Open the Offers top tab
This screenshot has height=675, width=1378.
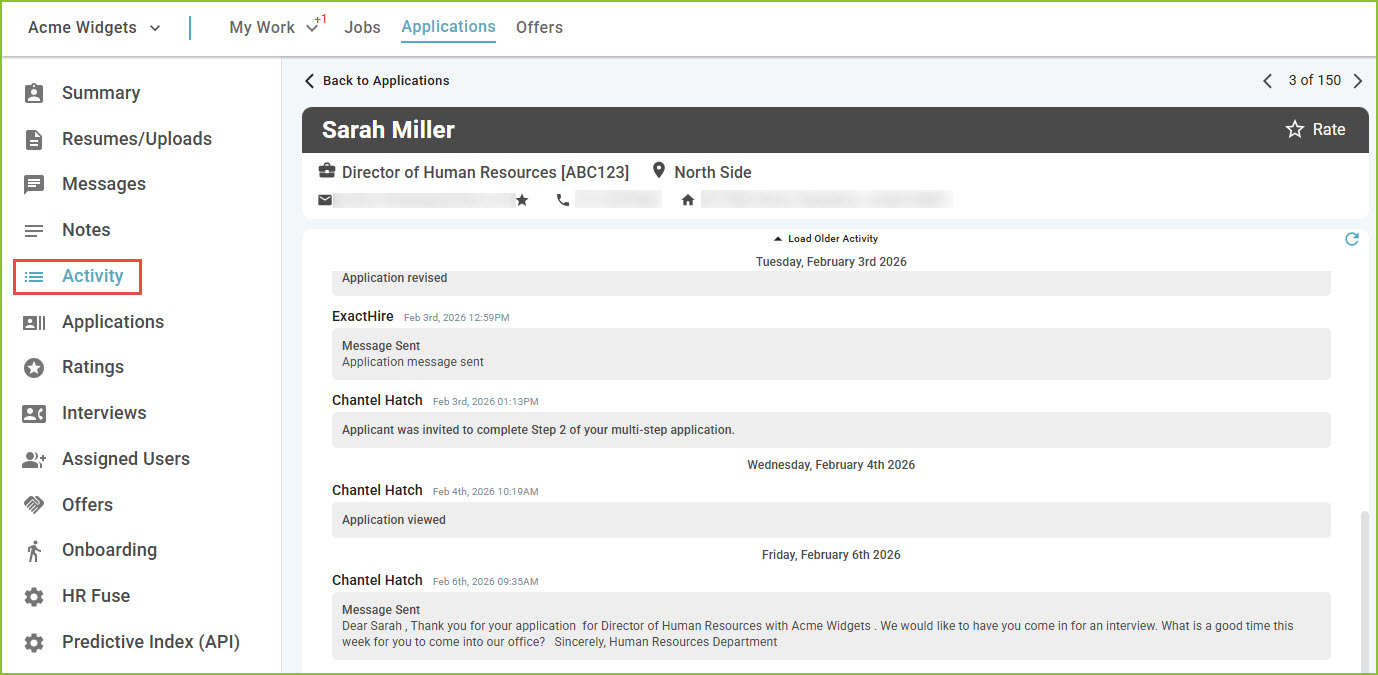click(539, 28)
